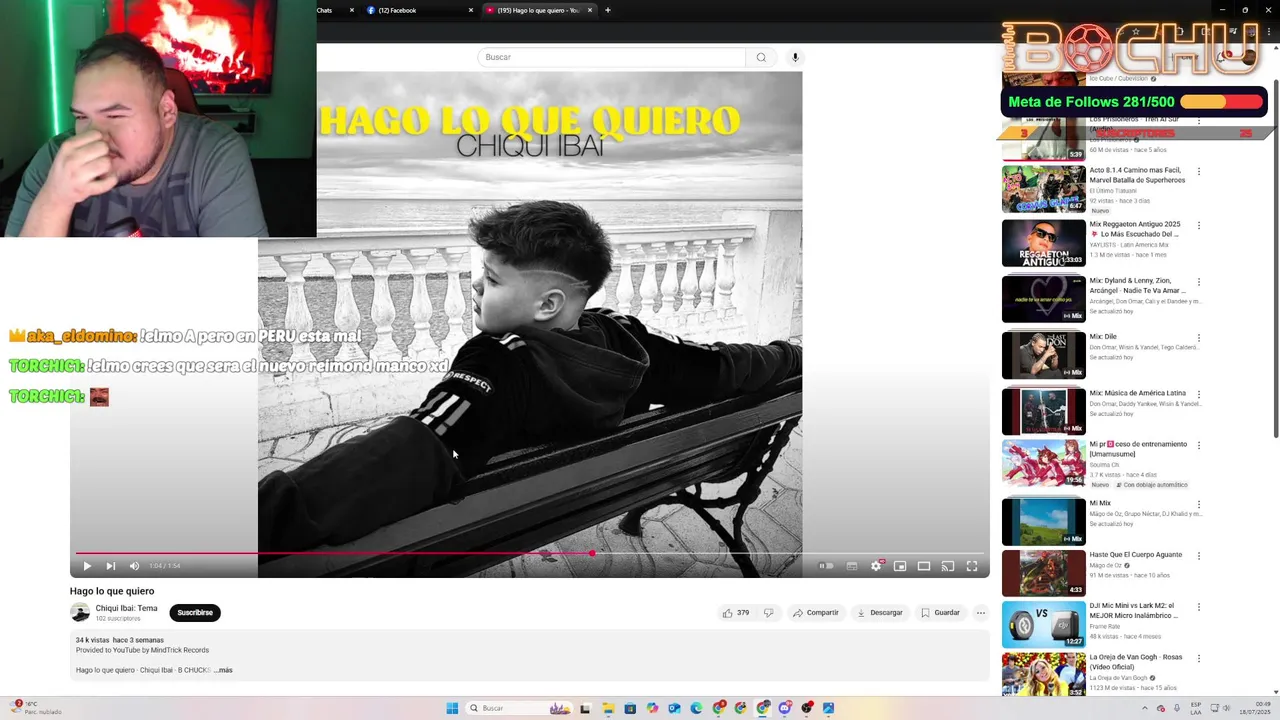Open the Chiqui Ibai: Tema channel link
The width and height of the screenshot is (1280, 720).
(x=126, y=608)
